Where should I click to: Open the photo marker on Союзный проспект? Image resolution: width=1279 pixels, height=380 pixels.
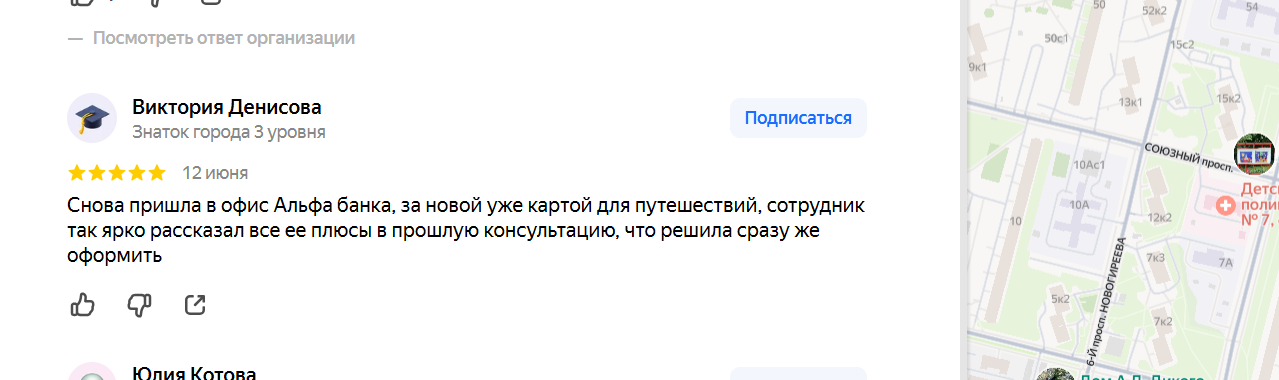tap(1254, 155)
